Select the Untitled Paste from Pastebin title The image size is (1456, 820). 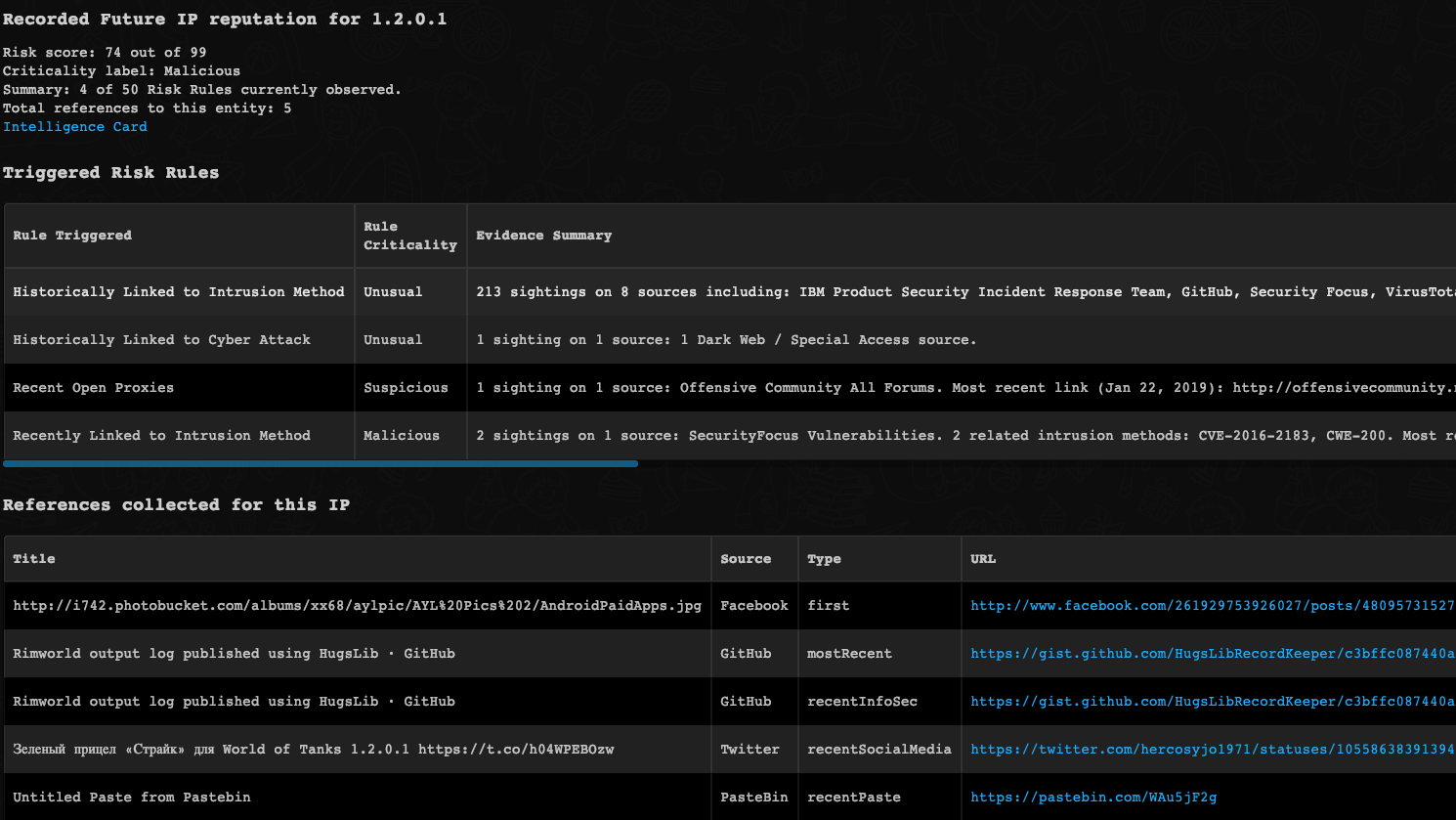132,798
